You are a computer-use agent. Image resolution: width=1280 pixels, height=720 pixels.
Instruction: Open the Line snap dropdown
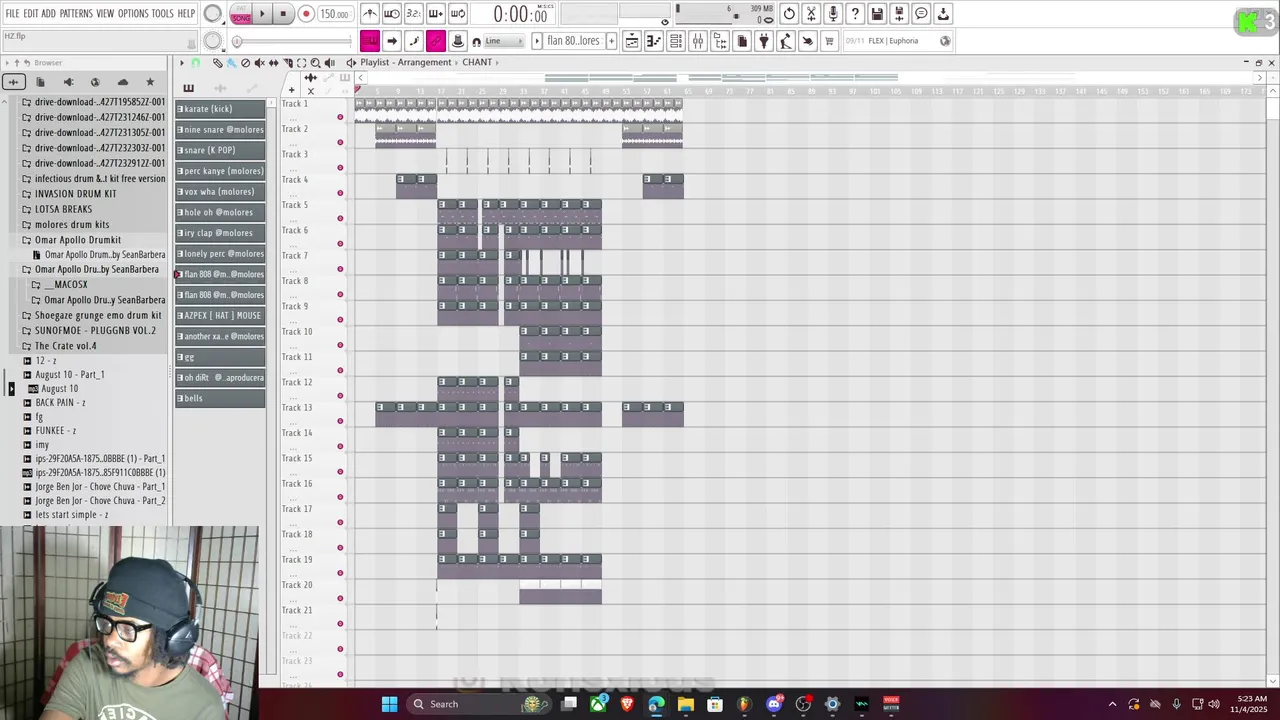coord(505,41)
